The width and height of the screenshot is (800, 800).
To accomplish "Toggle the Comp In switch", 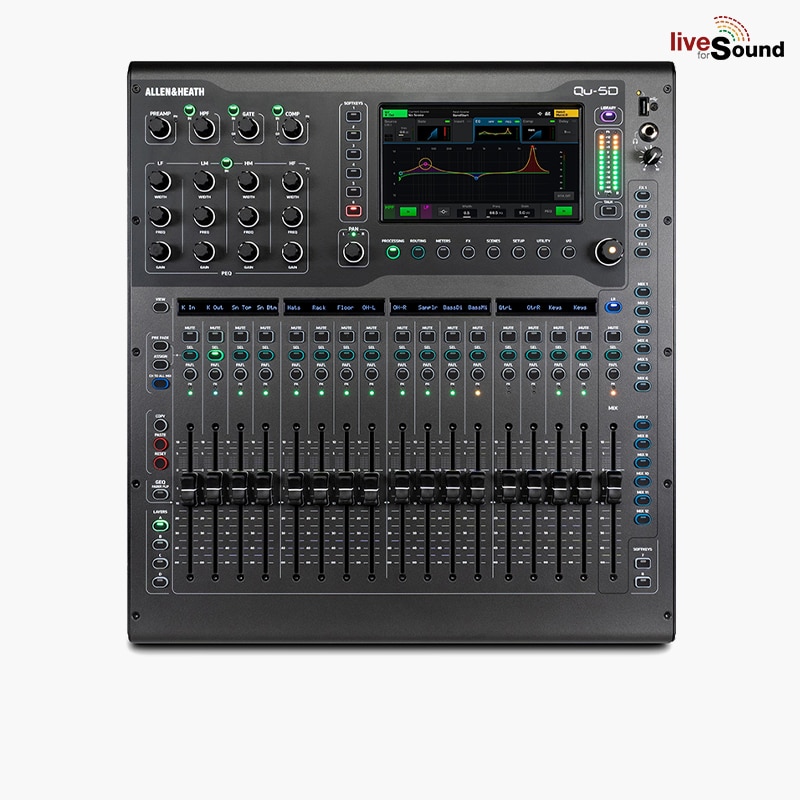I will click(277, 110).
